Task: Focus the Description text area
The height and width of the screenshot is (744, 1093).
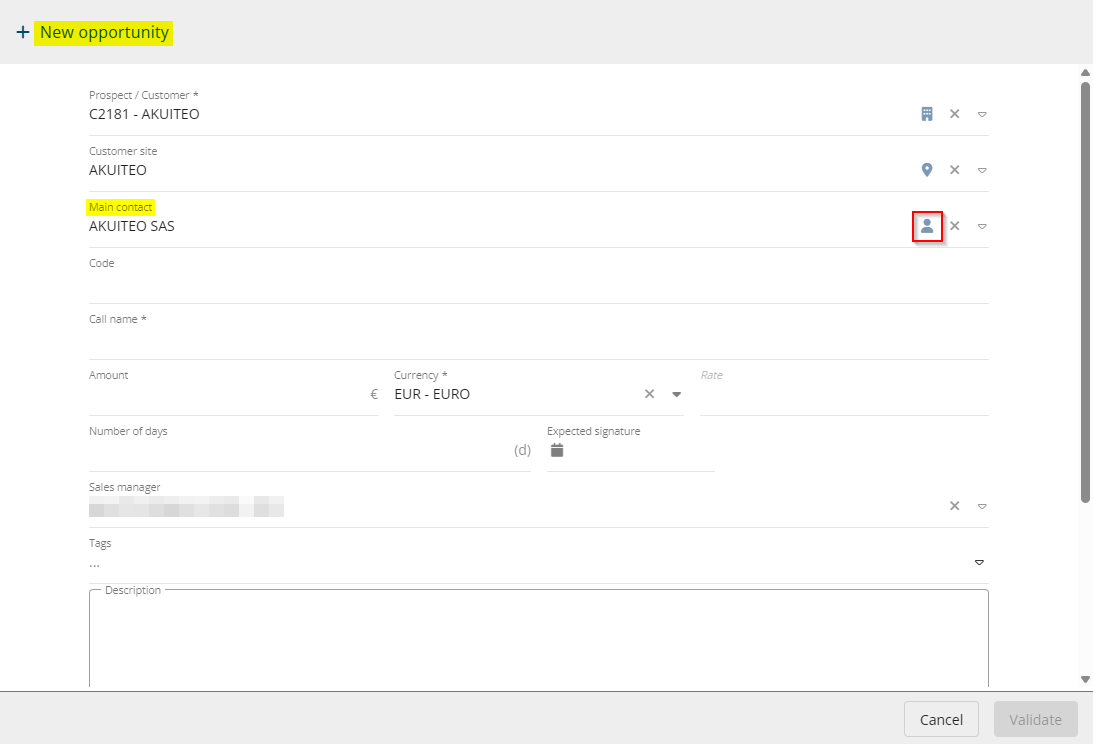Action: point(538,640)
